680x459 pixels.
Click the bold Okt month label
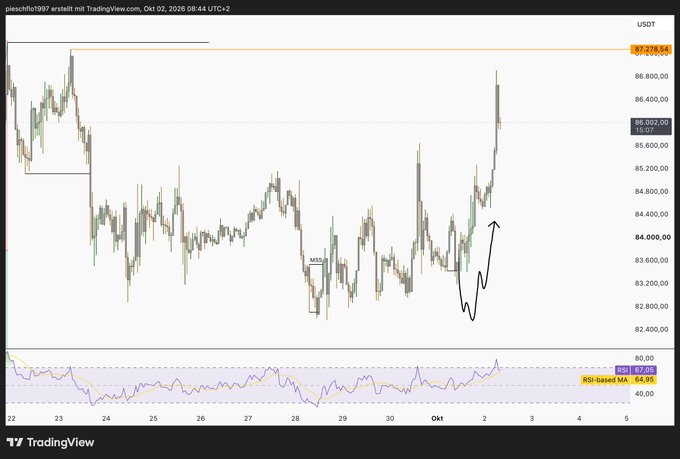[437, 419]
